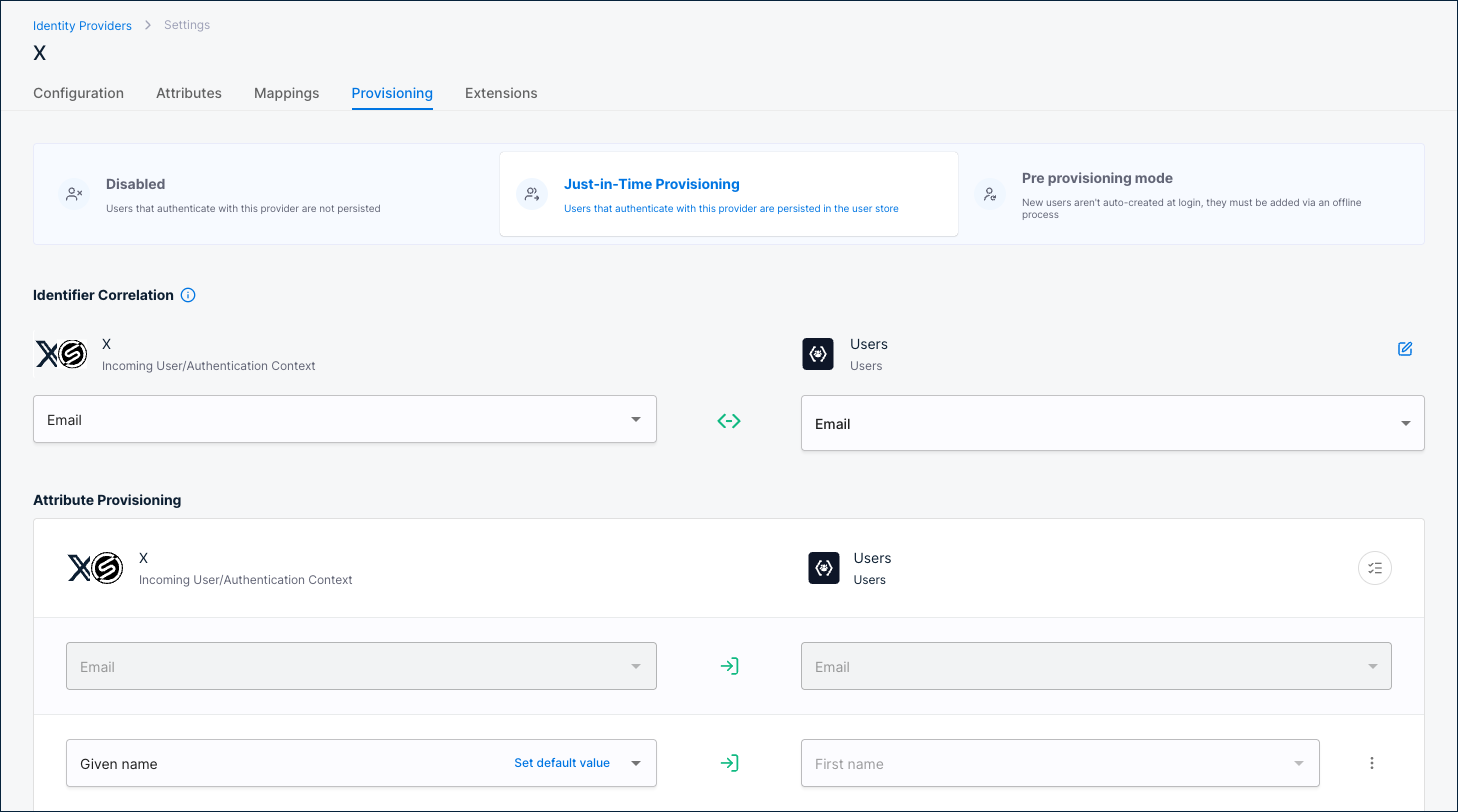Open the three-dot menu on the Given name row
The width and height of the screenshot is (1458, 812).
point(1372,762)
